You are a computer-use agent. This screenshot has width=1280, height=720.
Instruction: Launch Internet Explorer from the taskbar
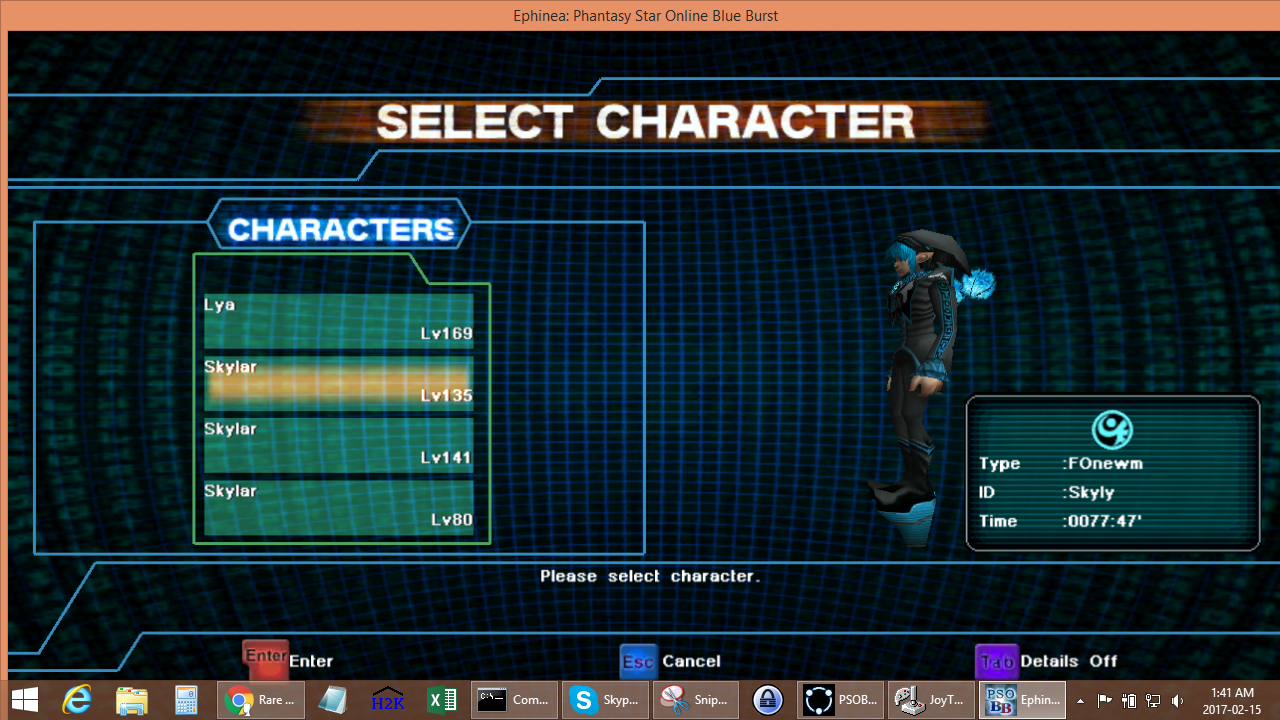78,700
